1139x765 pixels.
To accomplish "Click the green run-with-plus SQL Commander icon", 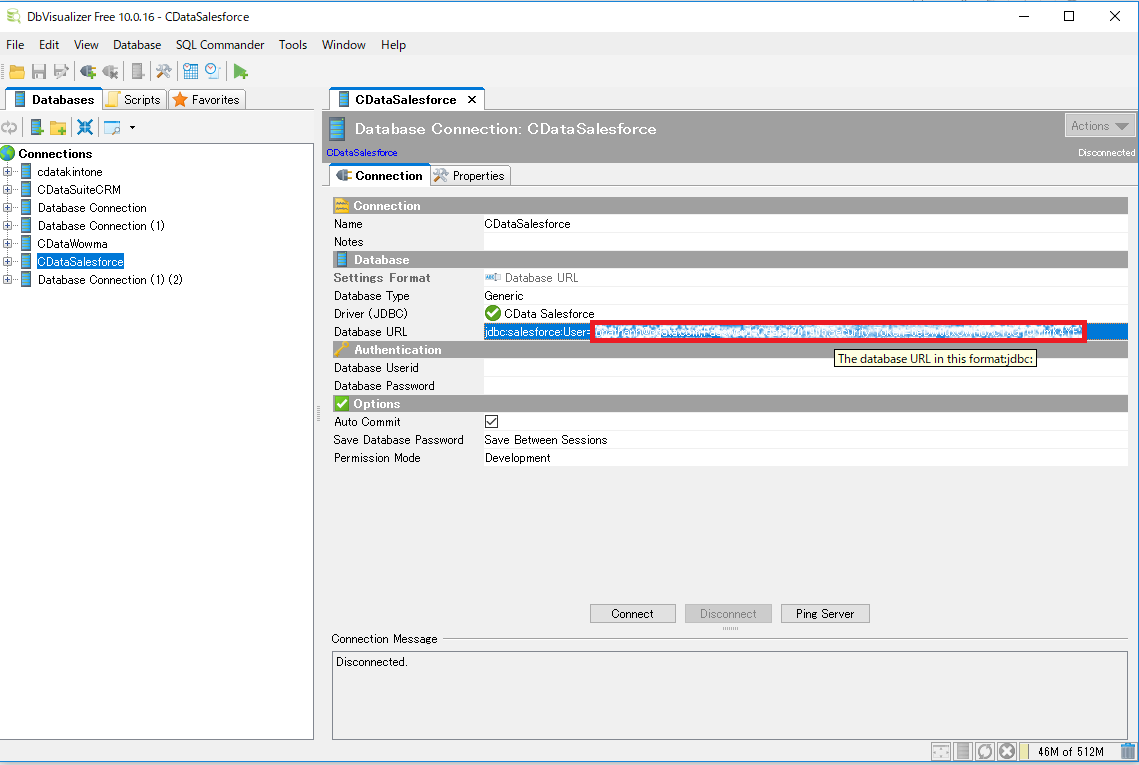I will pos(240,71).
